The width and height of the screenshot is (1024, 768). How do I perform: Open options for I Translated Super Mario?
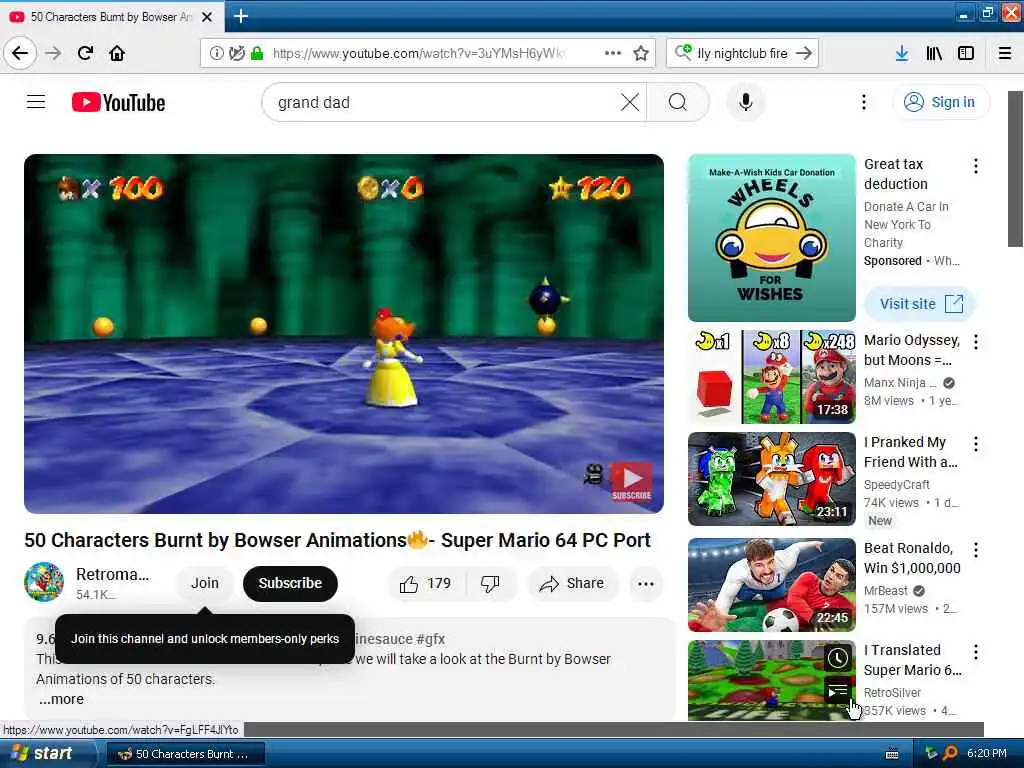(x=976, y=652)
